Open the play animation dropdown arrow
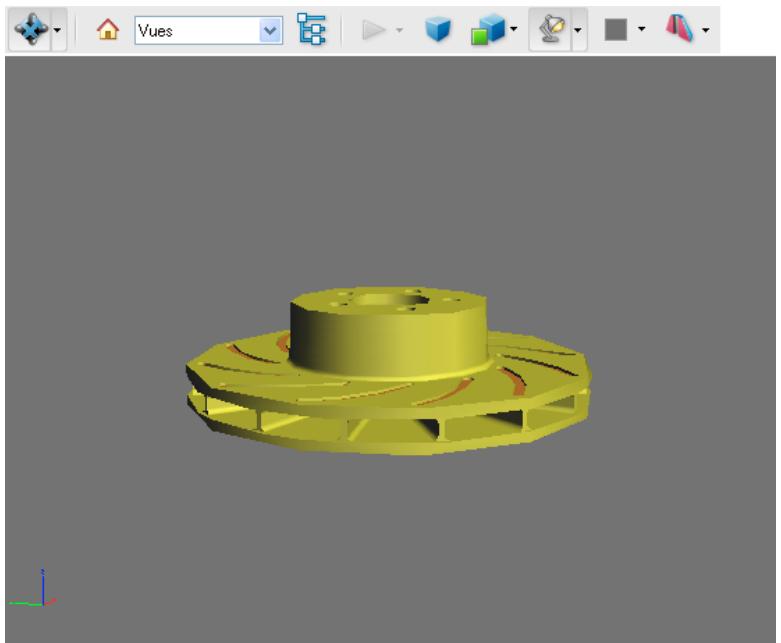 pos(399,30)
